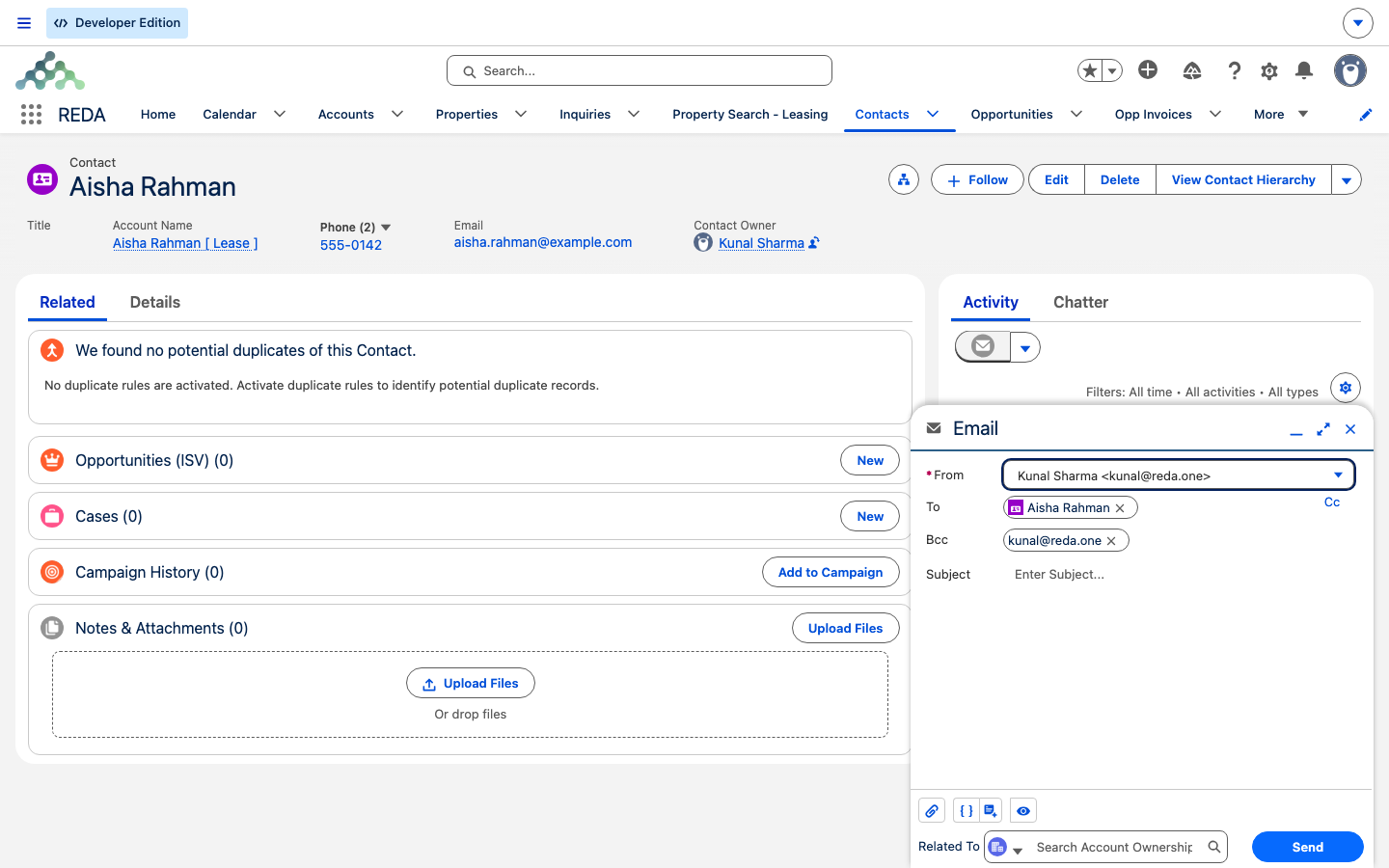Image resolution: width=1389 pixels, height=868 pixels.
Task: Click the global Search box
Action: [640, 70]
